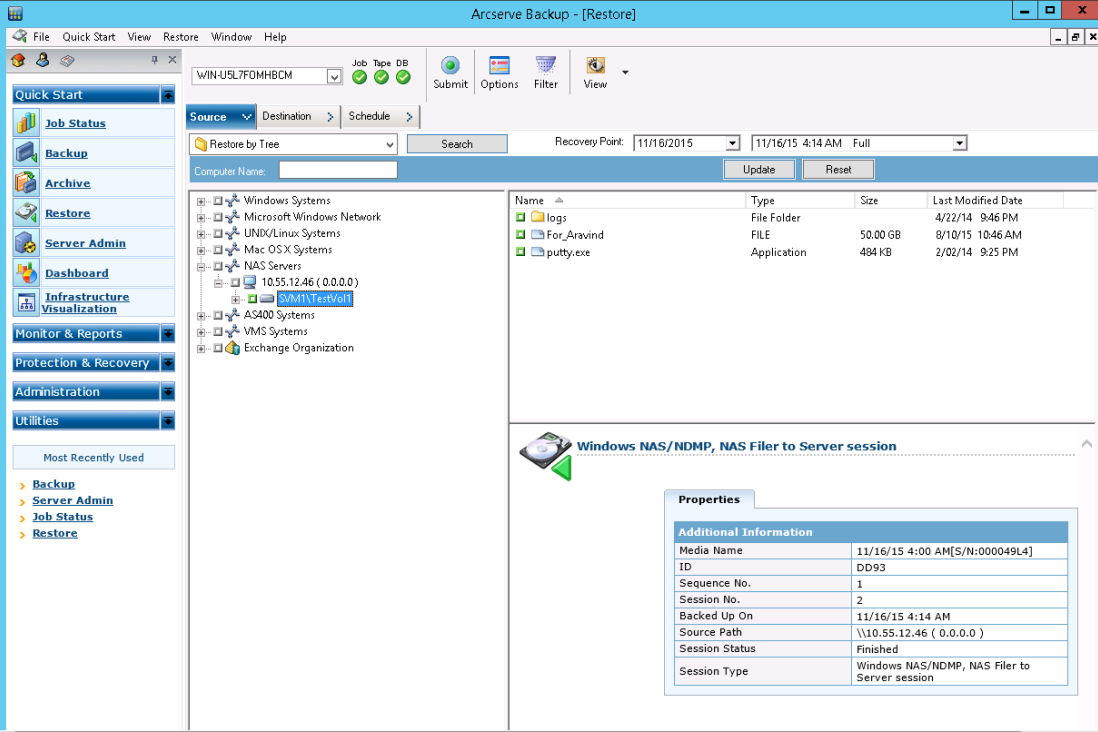Open the server name dropdown
The height and width of the screenshot is (732, 1098).
coord(334,76)
